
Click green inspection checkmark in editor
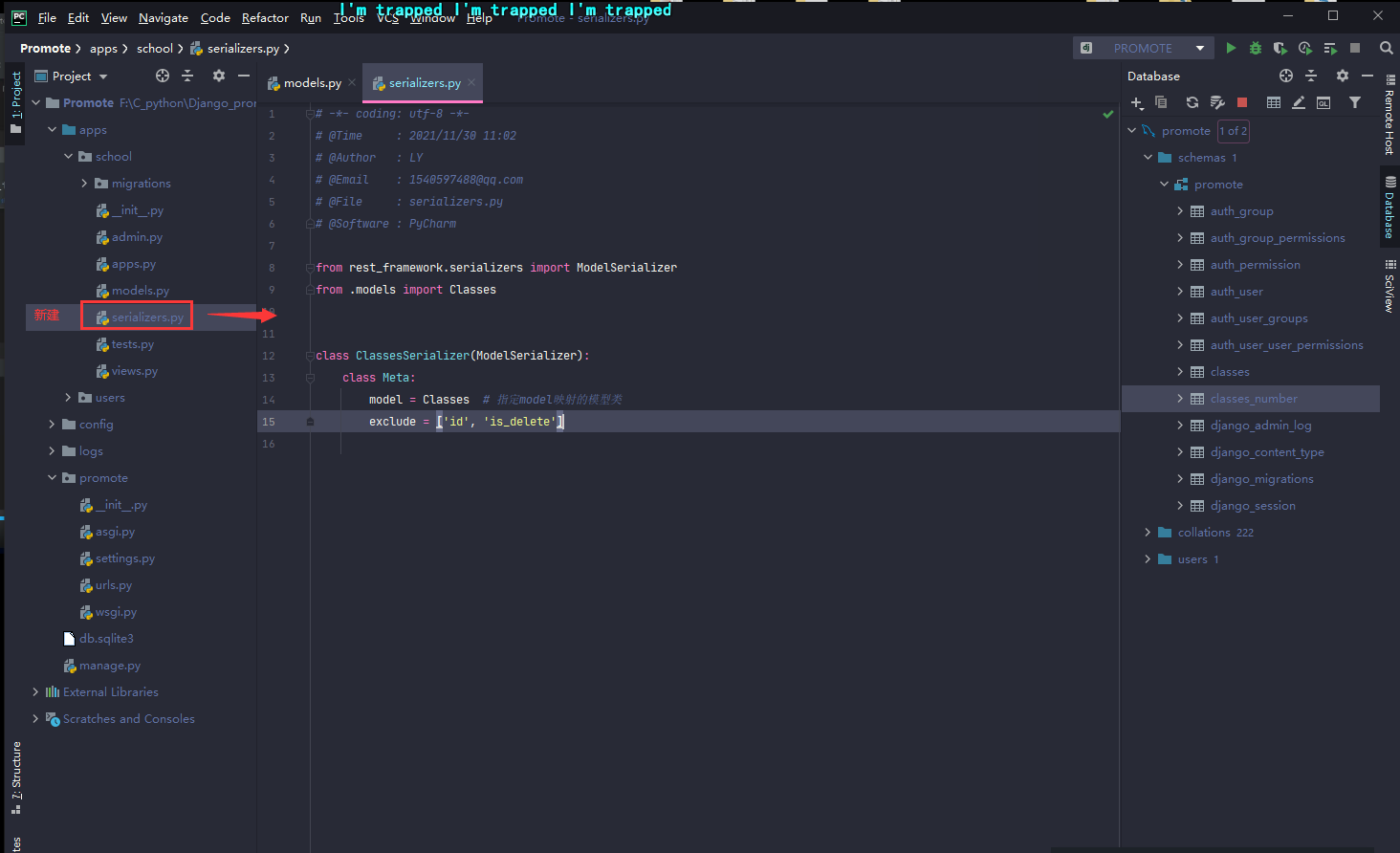(1107, 114)
